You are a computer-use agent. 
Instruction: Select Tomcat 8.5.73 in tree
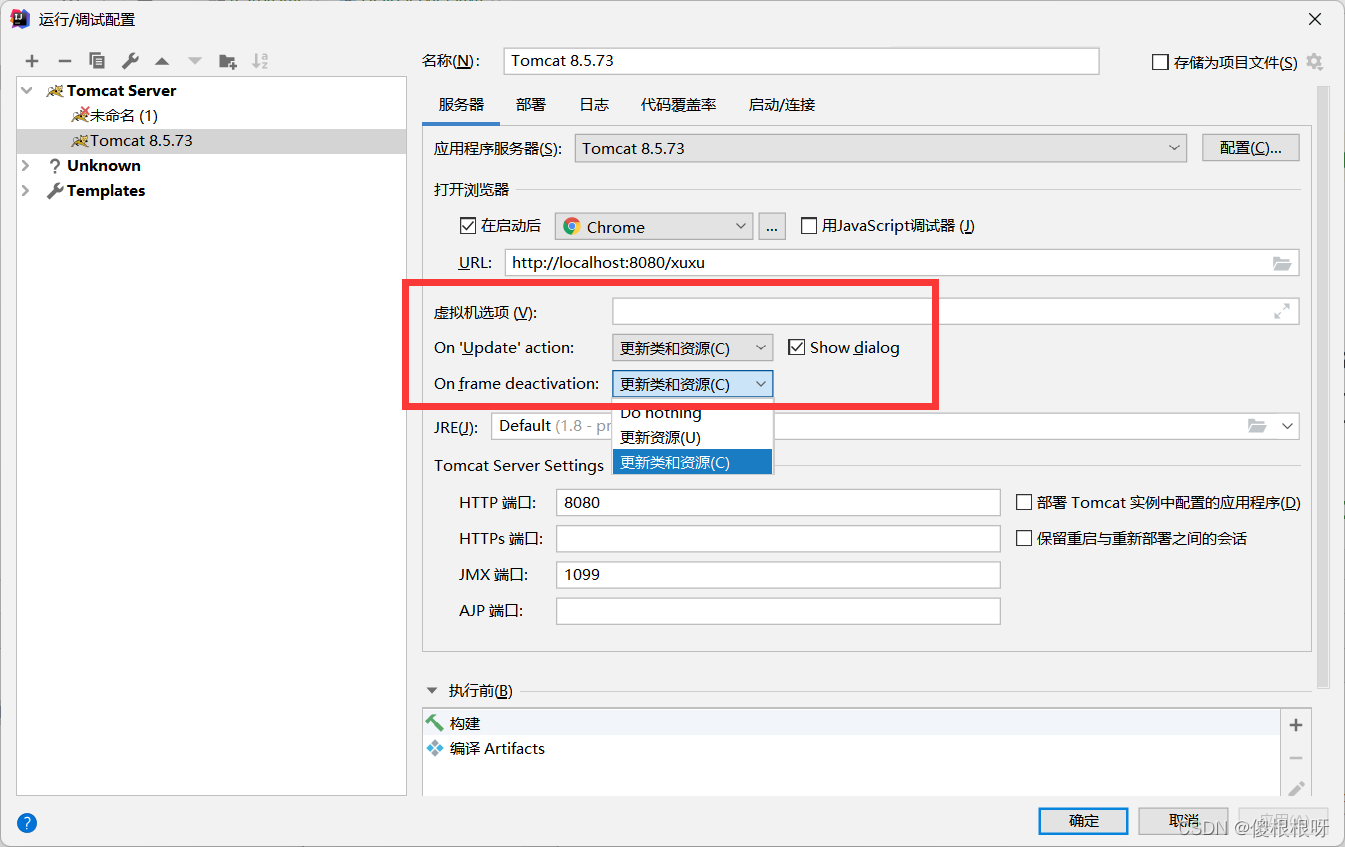point(212,140)
